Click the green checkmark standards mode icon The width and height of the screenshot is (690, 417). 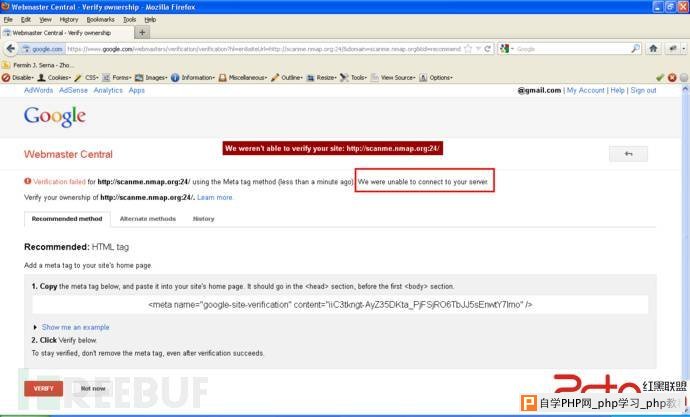pyautogui.click(x=660, y=77)
